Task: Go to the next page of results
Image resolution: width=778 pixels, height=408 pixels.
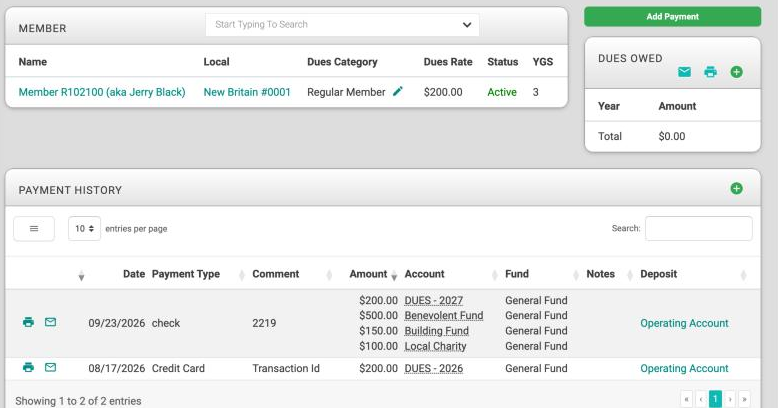Action: pyautogui.click(x=730, y=399)
